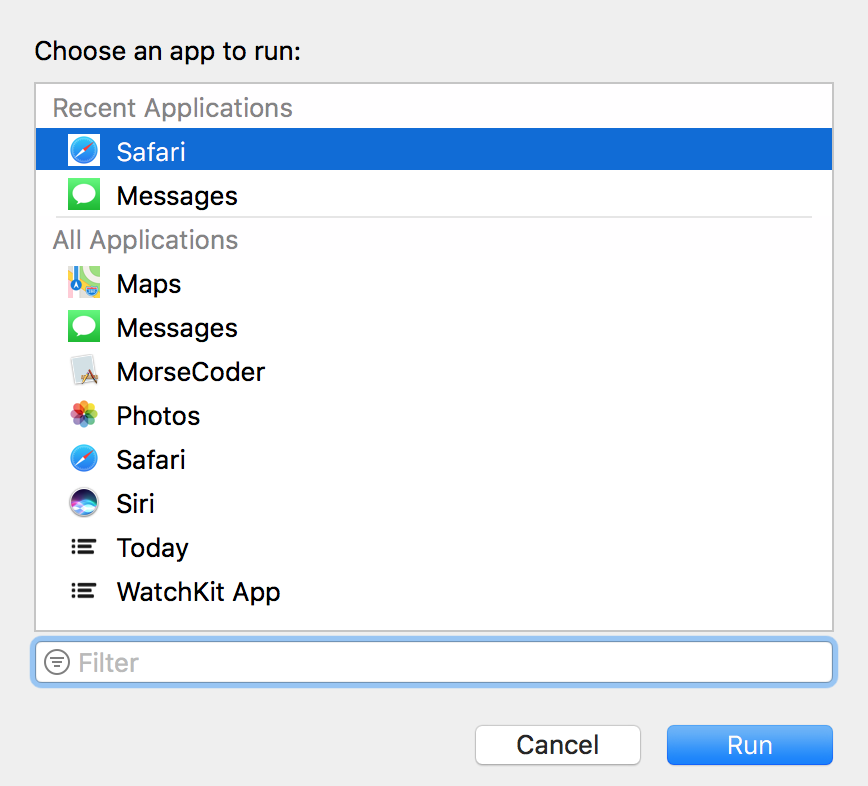Image resolution: width=868 pixels, height=786 pixels.
Task: Focus the Filter text field
Action: pos(450,662)
